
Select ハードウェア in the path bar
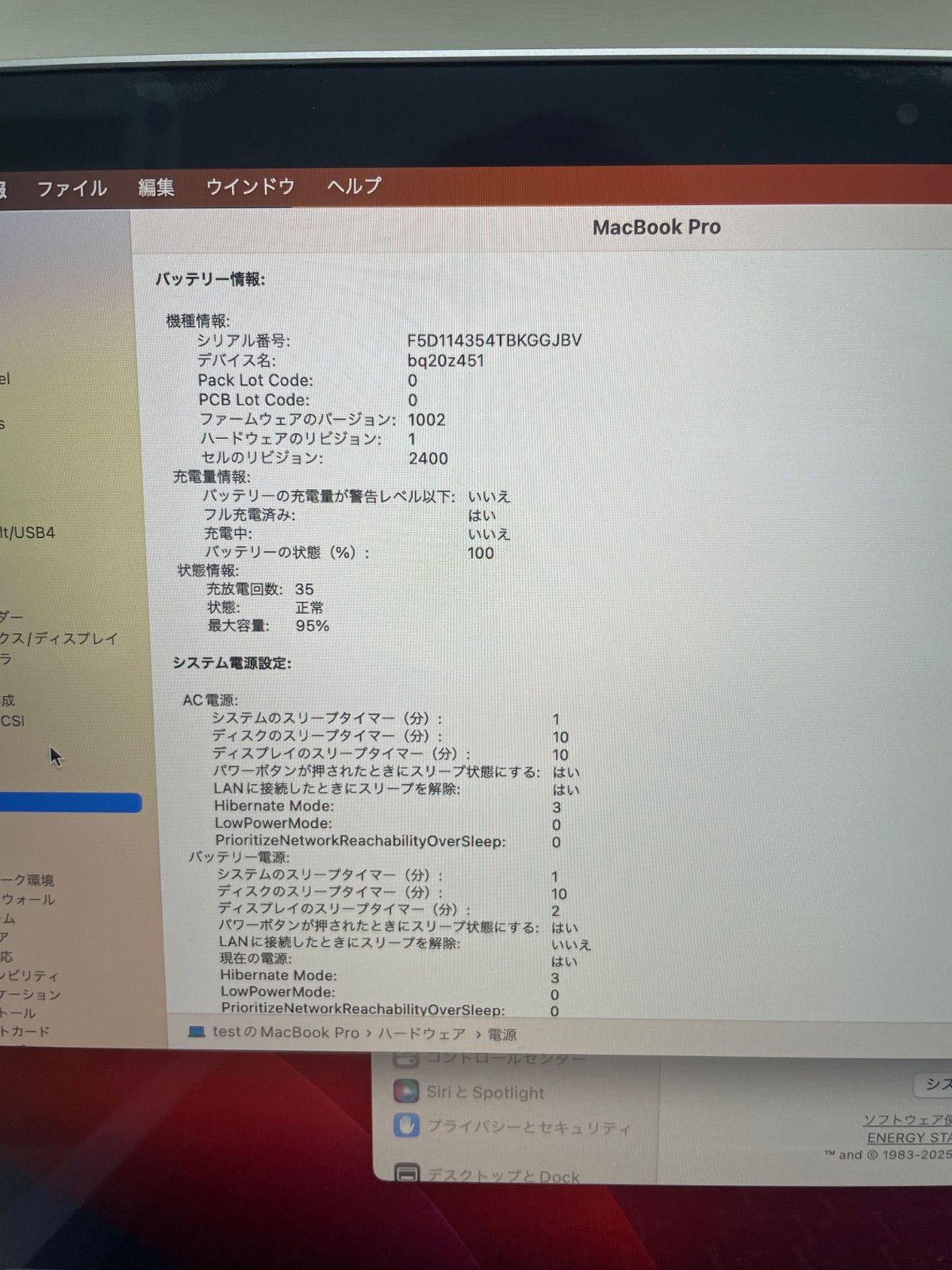tap(421, 1033)
